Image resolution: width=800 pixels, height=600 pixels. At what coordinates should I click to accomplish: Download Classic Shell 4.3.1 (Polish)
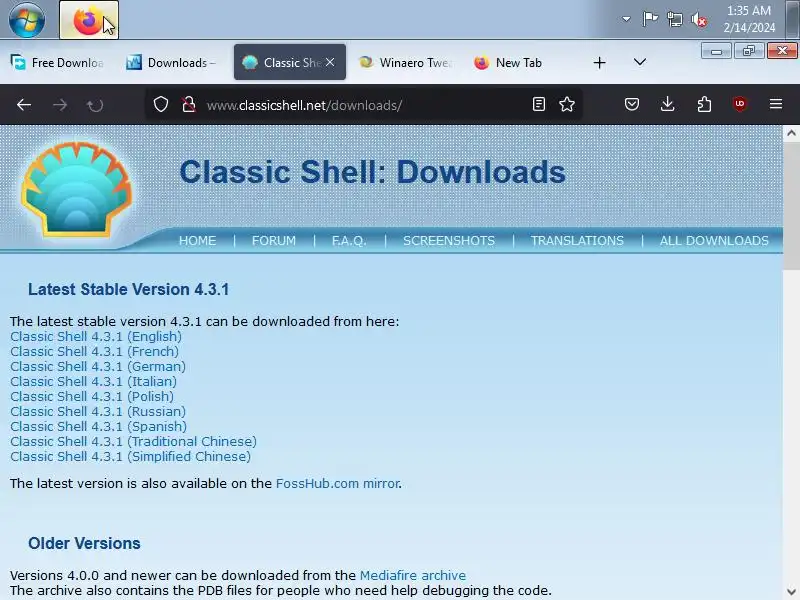(x=92, y=396)
